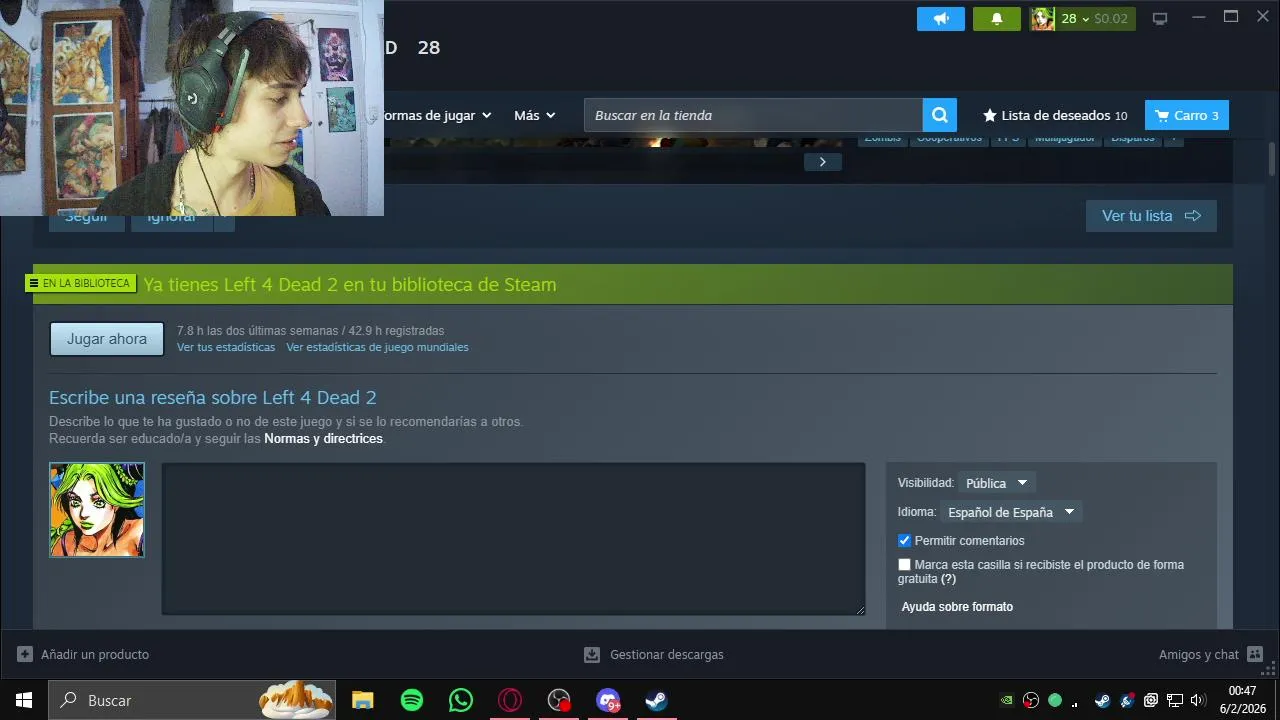Viewport: 1280px width, 720px height.
Task: Click 'Ya tienes Left 4 Dead 2' banner text
Action: [350, 284]
